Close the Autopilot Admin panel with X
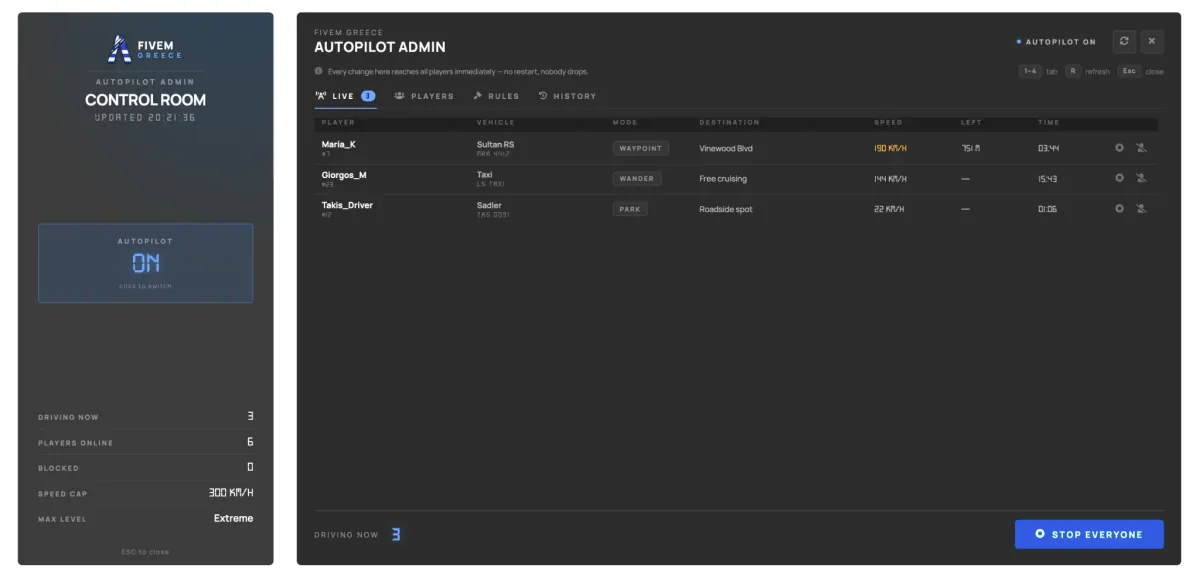This screenshot has width=1200, height=581. coord(1152,41)
